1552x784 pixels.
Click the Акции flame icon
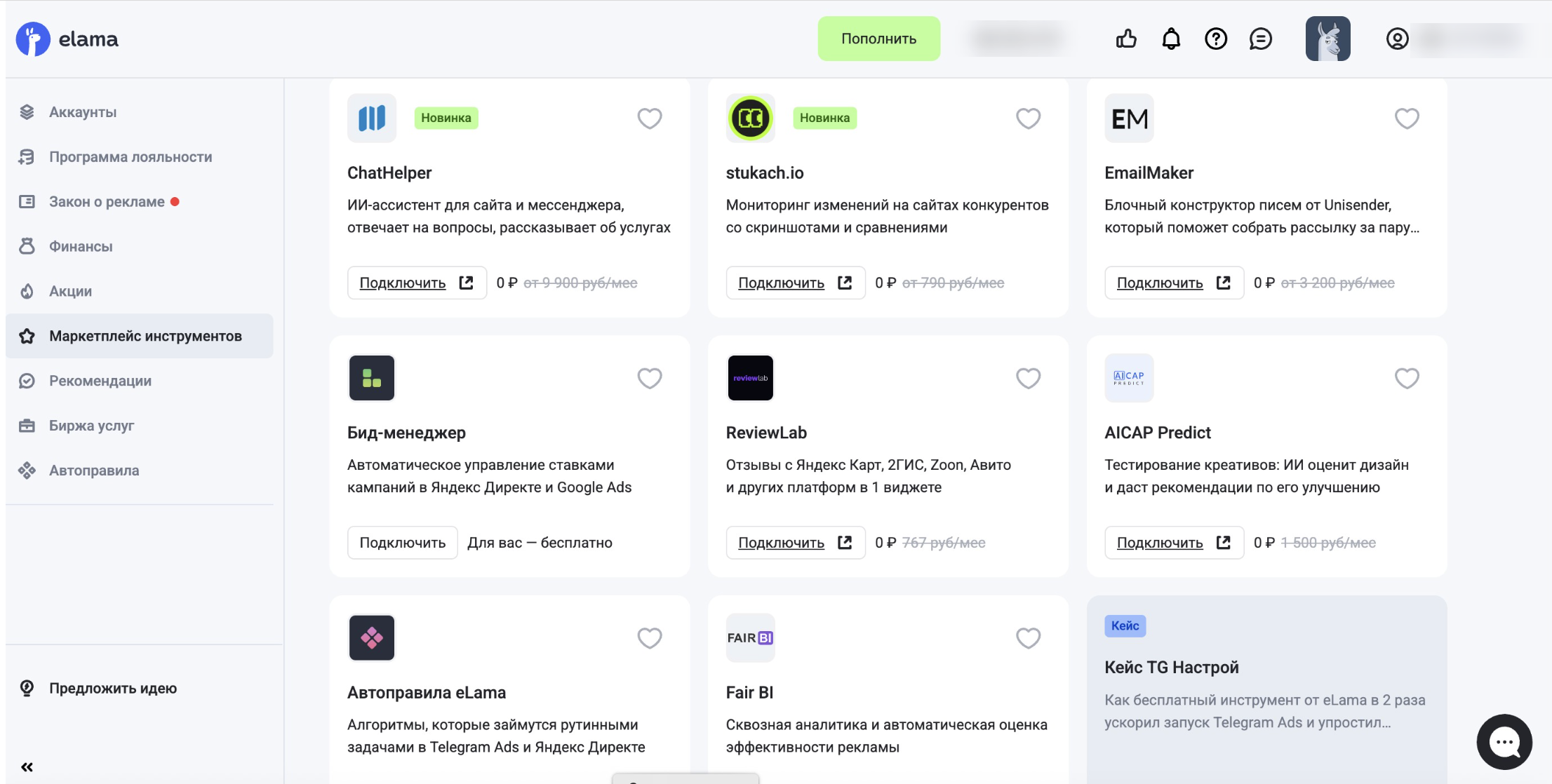27,291
